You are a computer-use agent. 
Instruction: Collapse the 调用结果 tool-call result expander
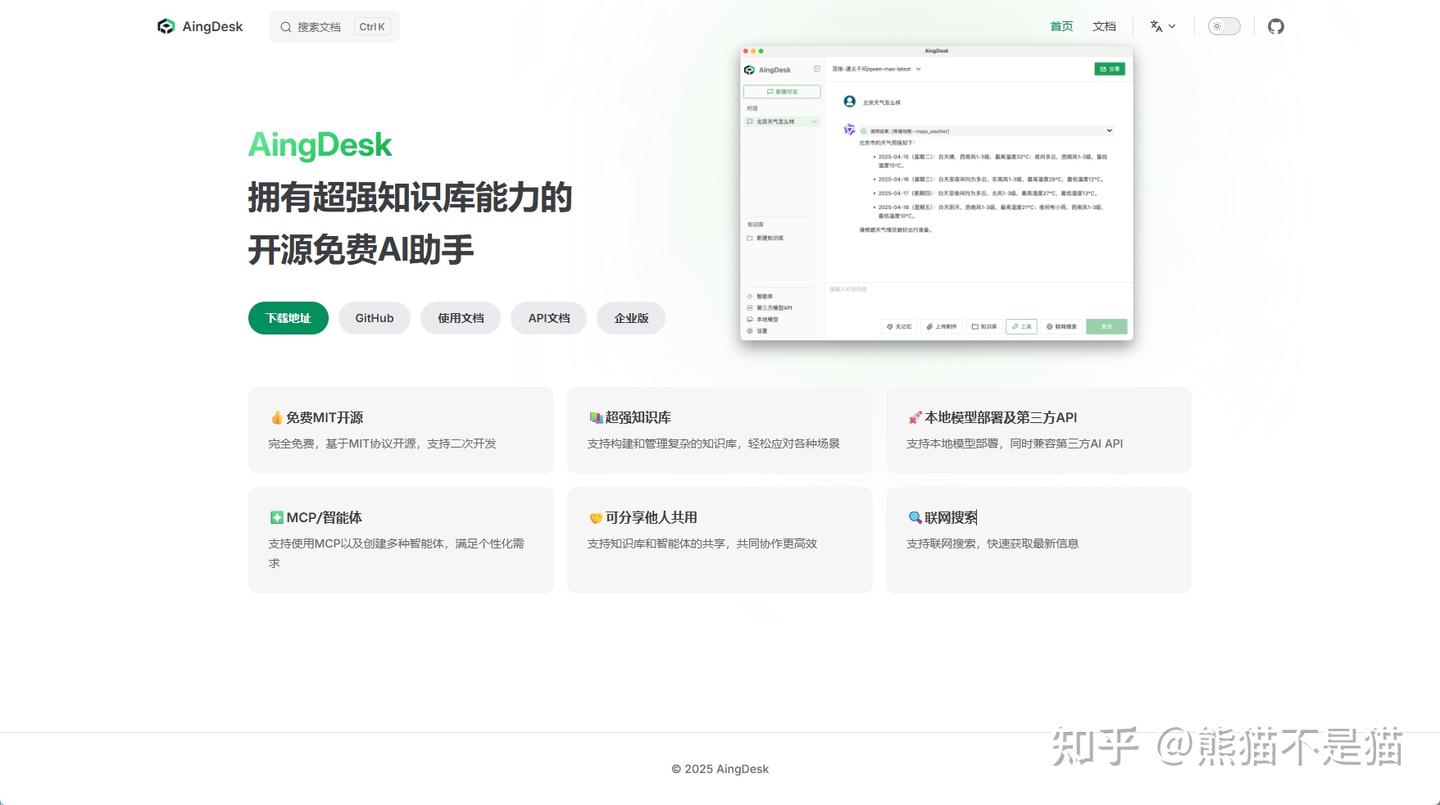tap(1108, 130)
